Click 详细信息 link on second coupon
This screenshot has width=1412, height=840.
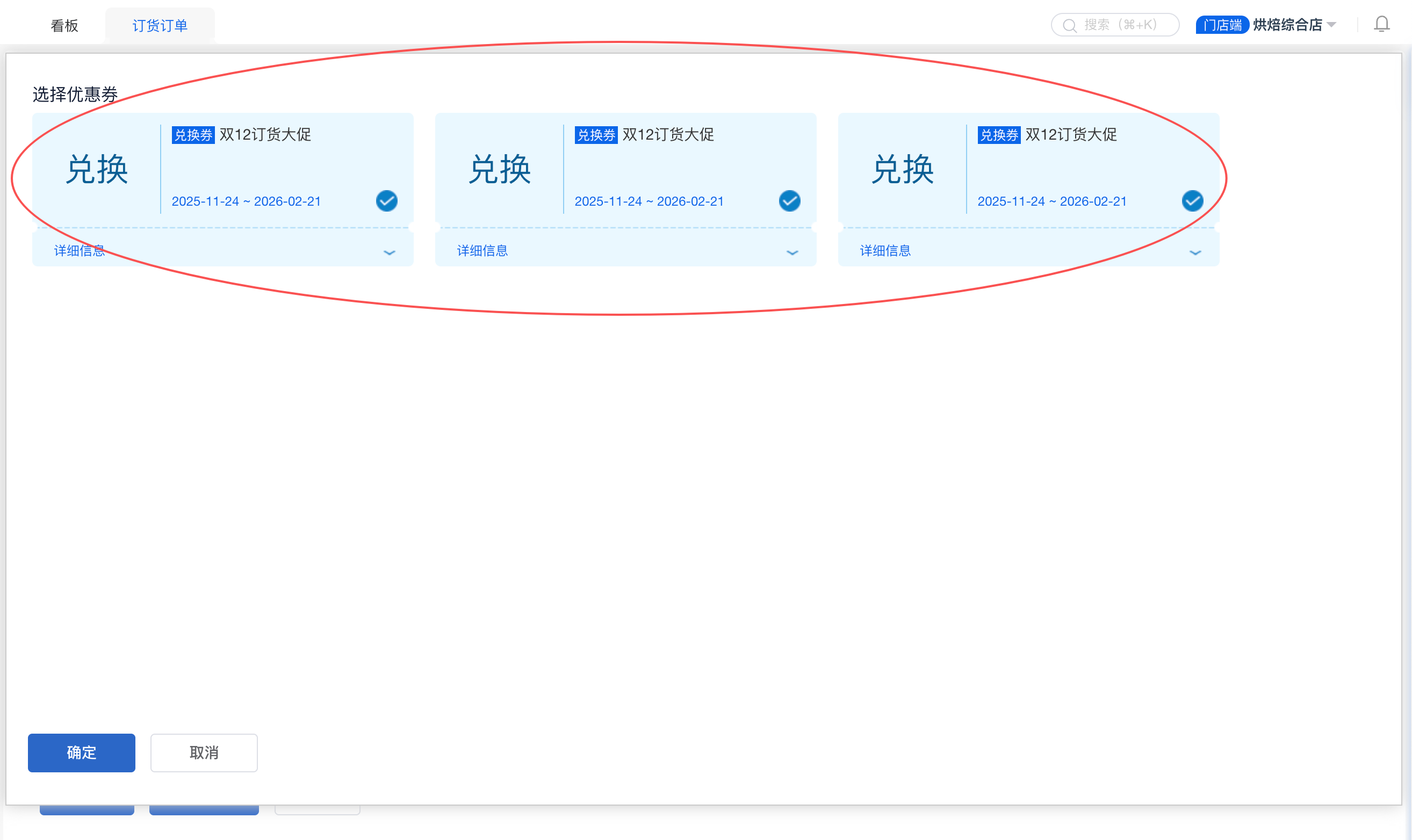pos(482,251)
